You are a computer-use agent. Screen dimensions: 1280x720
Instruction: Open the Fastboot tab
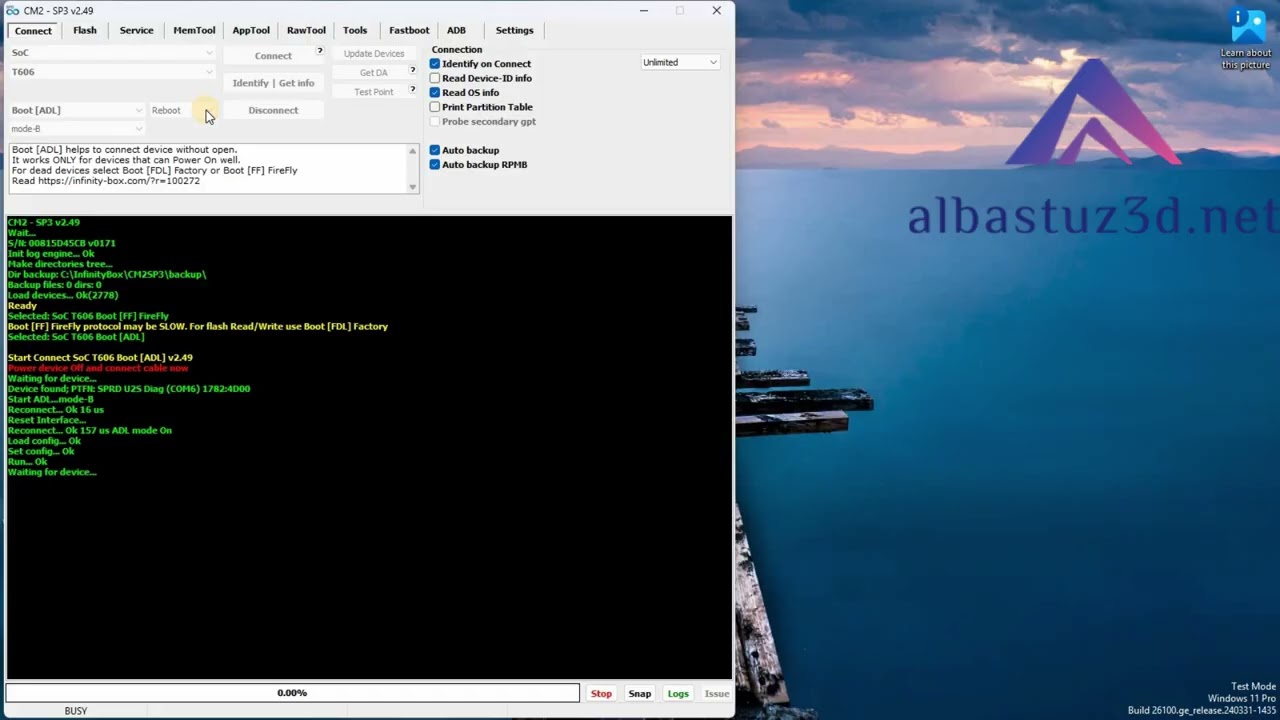pos(409,30)
